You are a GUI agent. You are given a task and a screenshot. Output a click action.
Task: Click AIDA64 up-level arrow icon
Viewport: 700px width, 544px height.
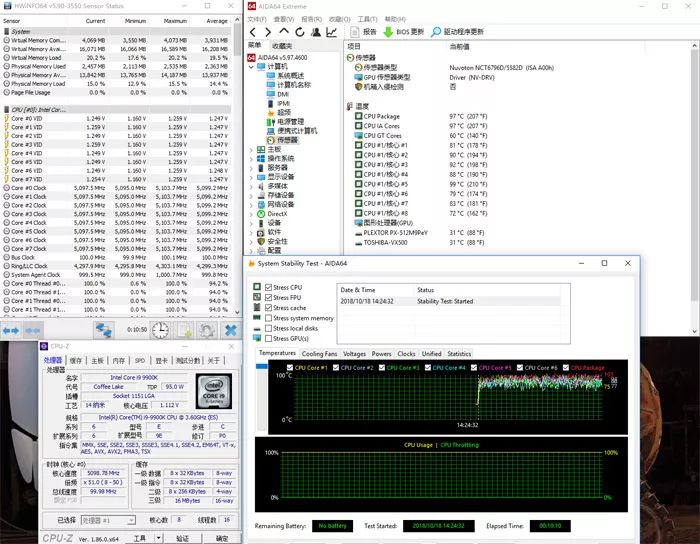pos(283,31)
